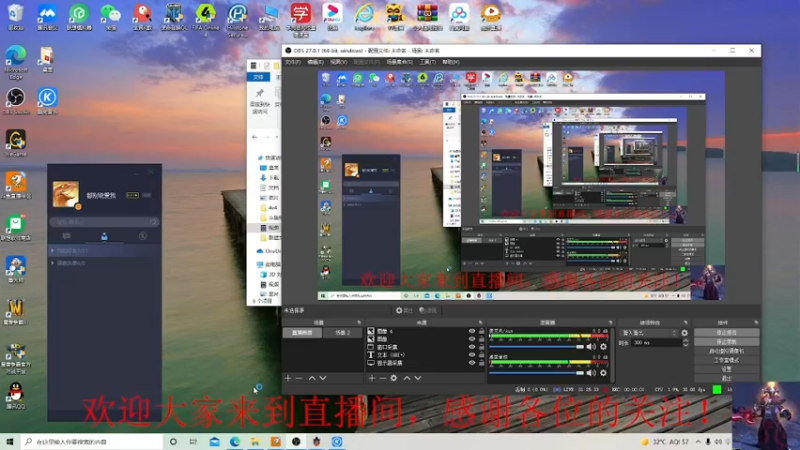Image resolution: width=800 pixels, height=450 pixels.
Task: Open the 桌面音频 audio settings gear
Action: pyautogui.click(x=604, y=373)
